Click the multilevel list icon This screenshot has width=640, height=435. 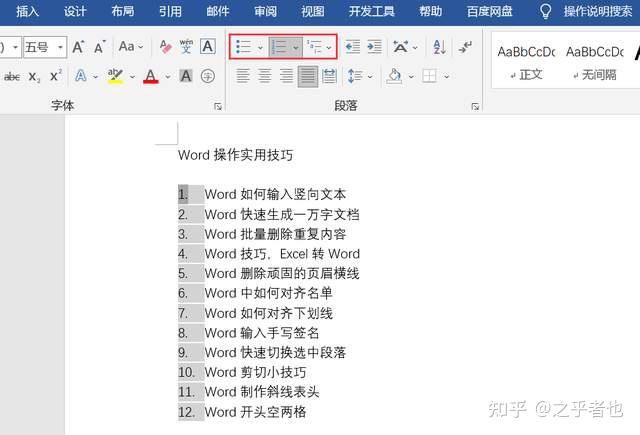[315, 47]
